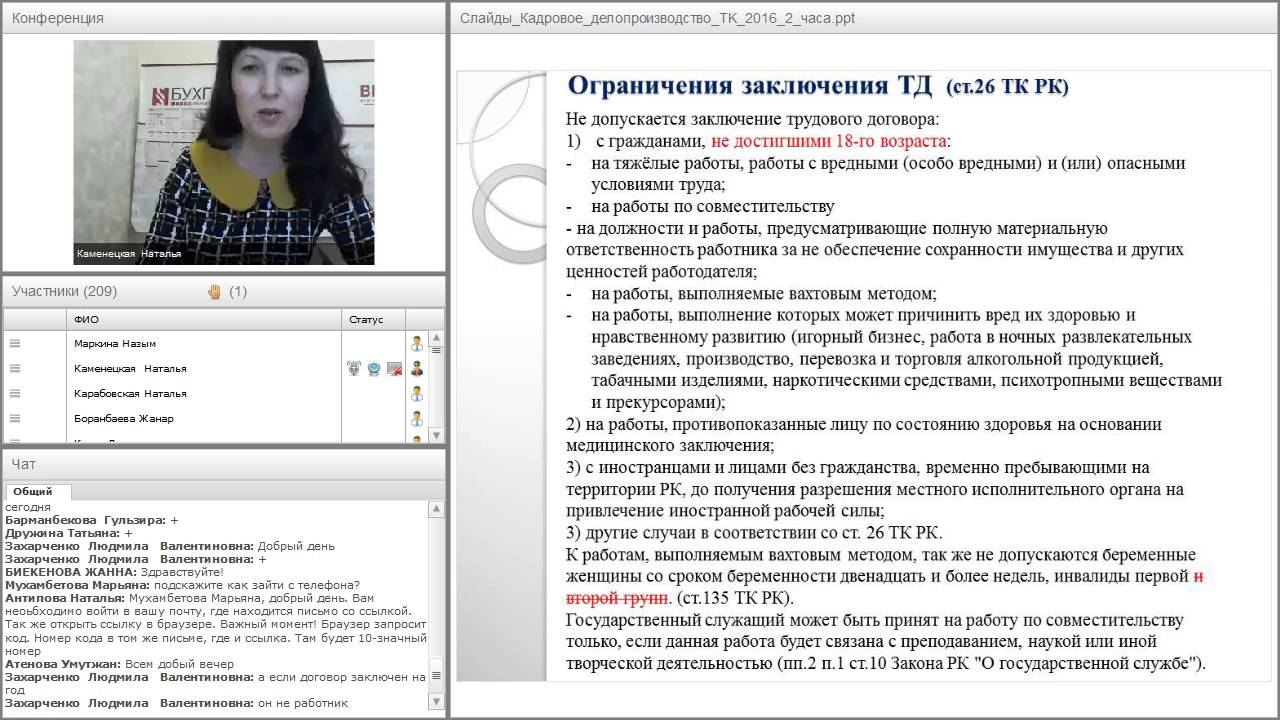
Task: Click webcam status icon for Каменецкая Наталья
Action: click(x=374, y=368)
